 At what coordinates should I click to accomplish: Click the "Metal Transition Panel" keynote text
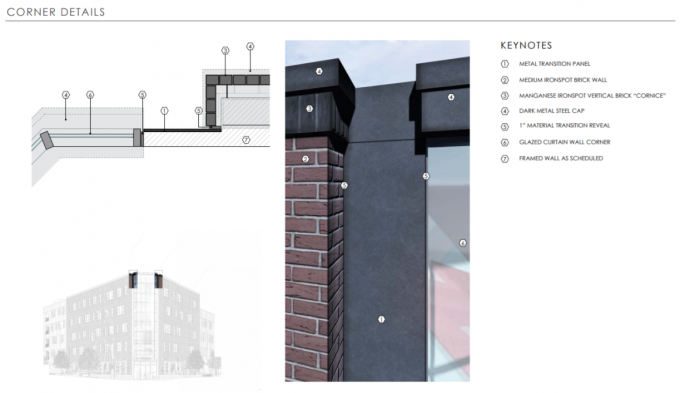(x=555, y=64)
